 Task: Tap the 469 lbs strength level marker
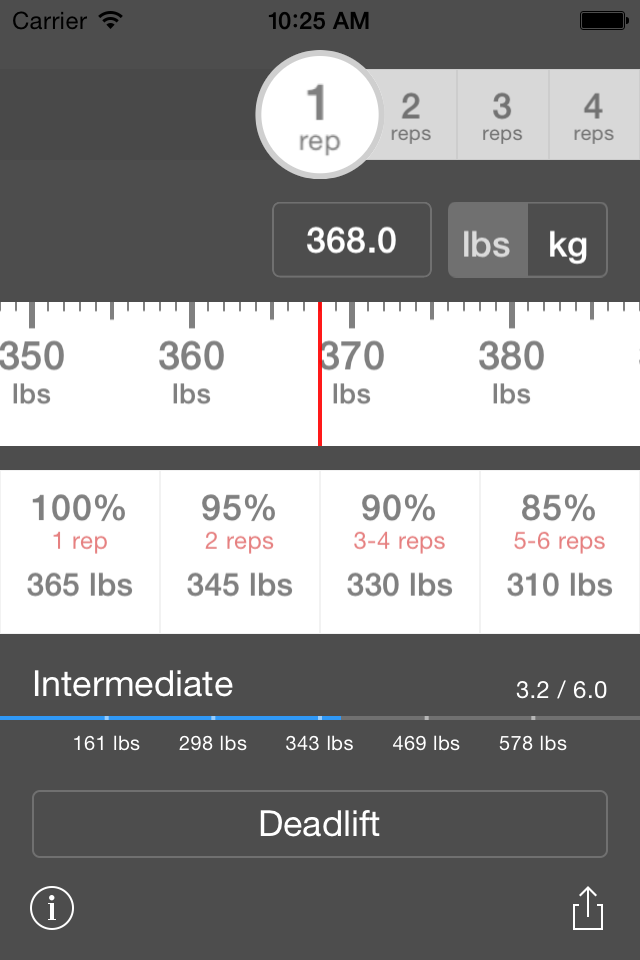click(x=426, y=743)
